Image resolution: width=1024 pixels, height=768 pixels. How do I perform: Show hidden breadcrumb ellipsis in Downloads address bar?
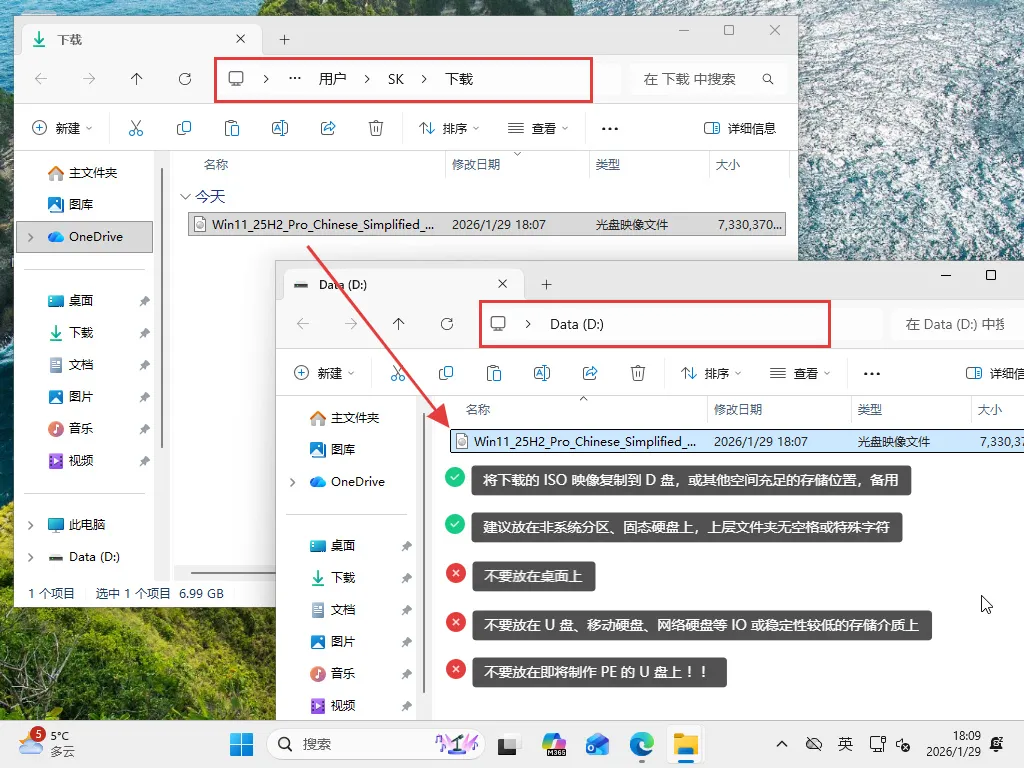[x=295, y=79]
